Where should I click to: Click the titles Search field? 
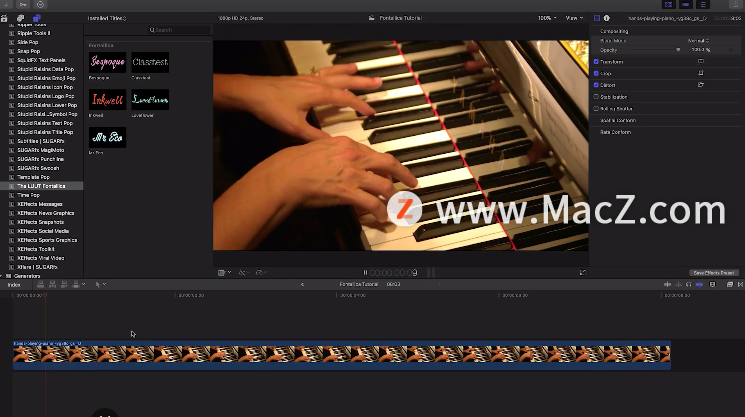tap(179, 30)
